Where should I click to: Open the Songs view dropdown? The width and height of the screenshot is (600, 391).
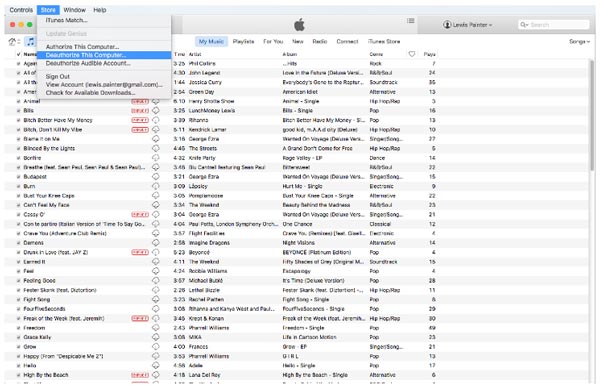(x=579, y=41)
